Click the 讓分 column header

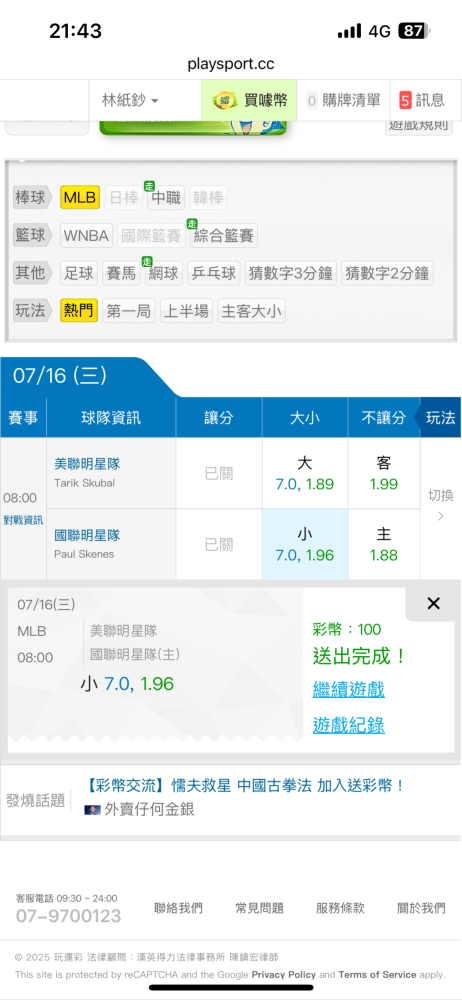click(x=219, y=418)
